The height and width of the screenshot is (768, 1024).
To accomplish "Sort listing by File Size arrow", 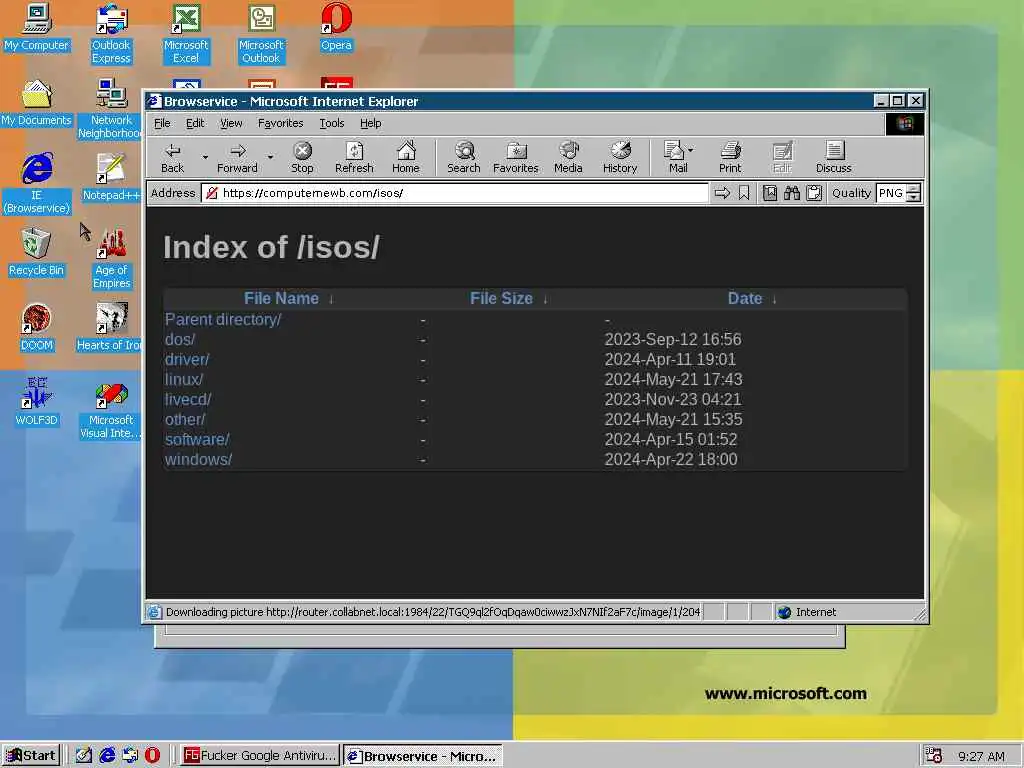I will [545, 299].
